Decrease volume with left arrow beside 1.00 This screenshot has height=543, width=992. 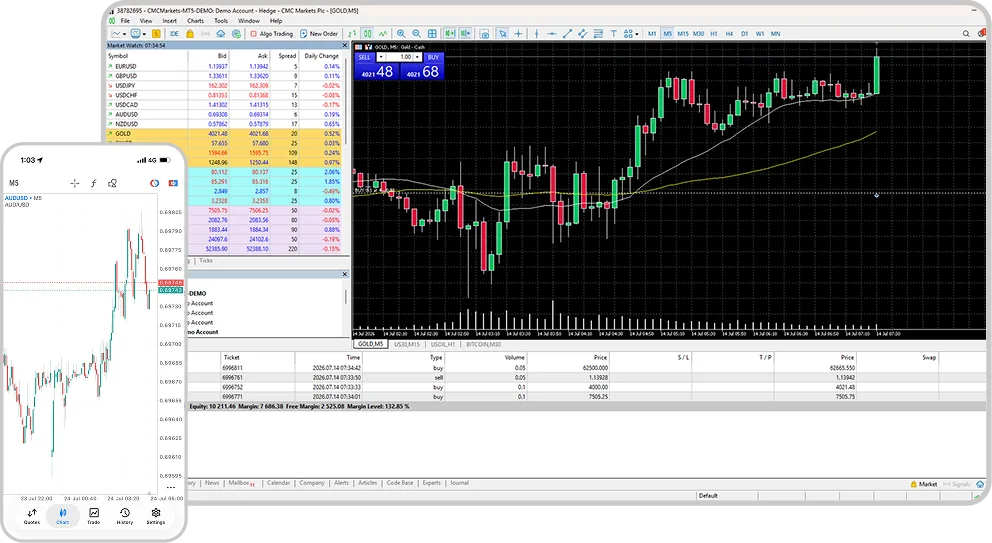pos(381,57)
